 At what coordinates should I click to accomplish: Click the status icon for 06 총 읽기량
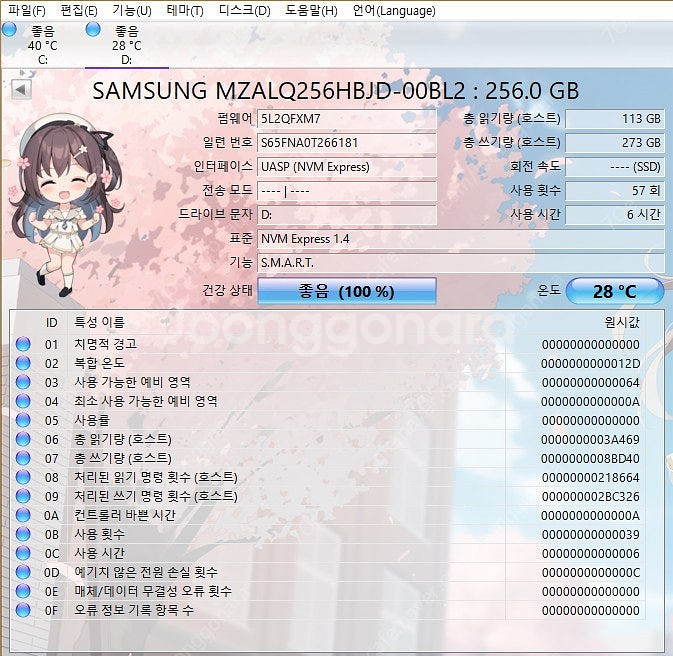(23, 439)
